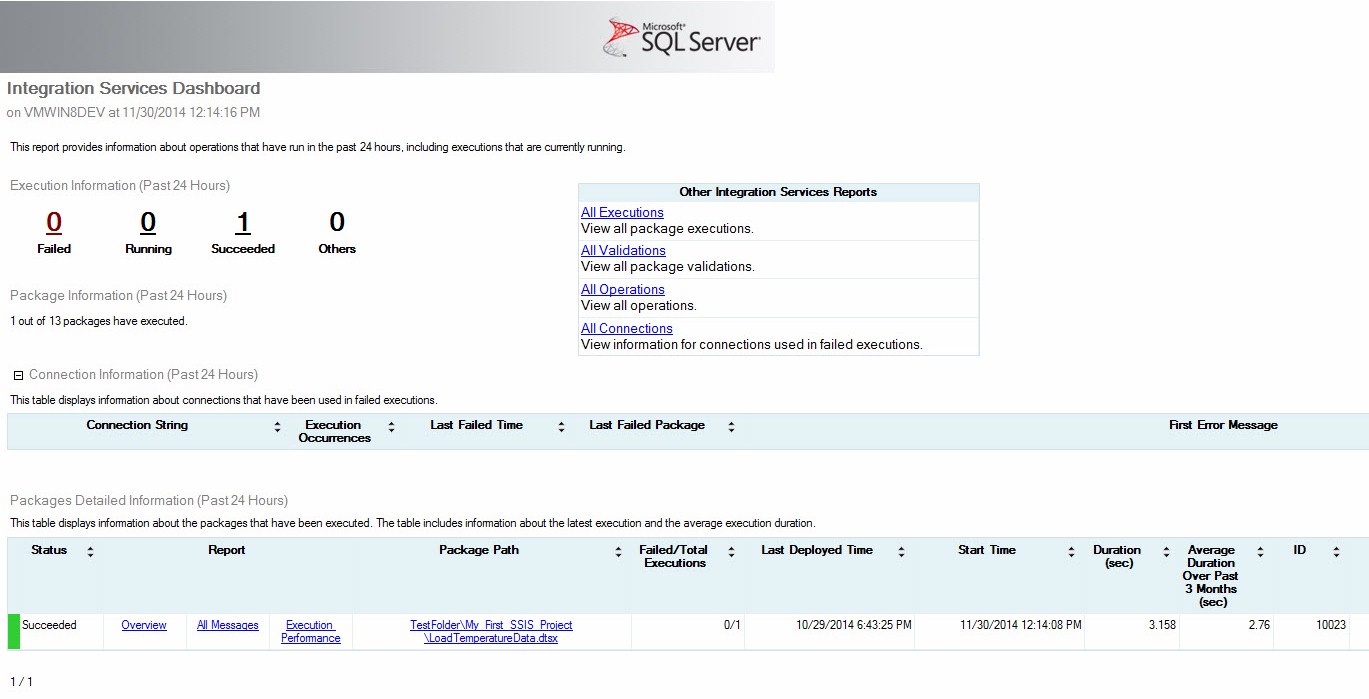Select the 11/30/2014 12:14:08 PM start time
The width and height of the screenshot is (1369, 699).
(1021, 625)
